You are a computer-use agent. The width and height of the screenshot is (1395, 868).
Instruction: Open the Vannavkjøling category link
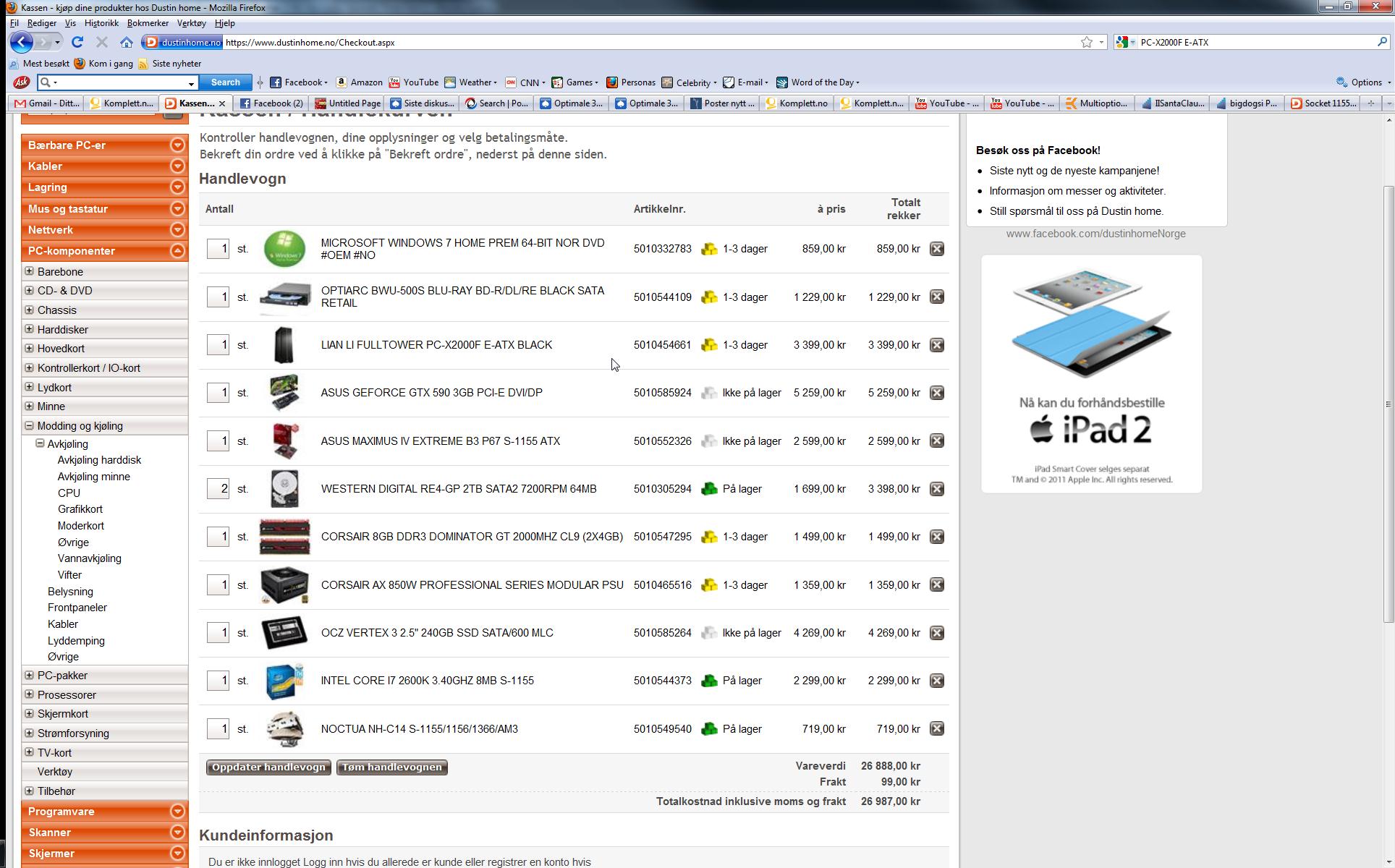pos(90,558)
